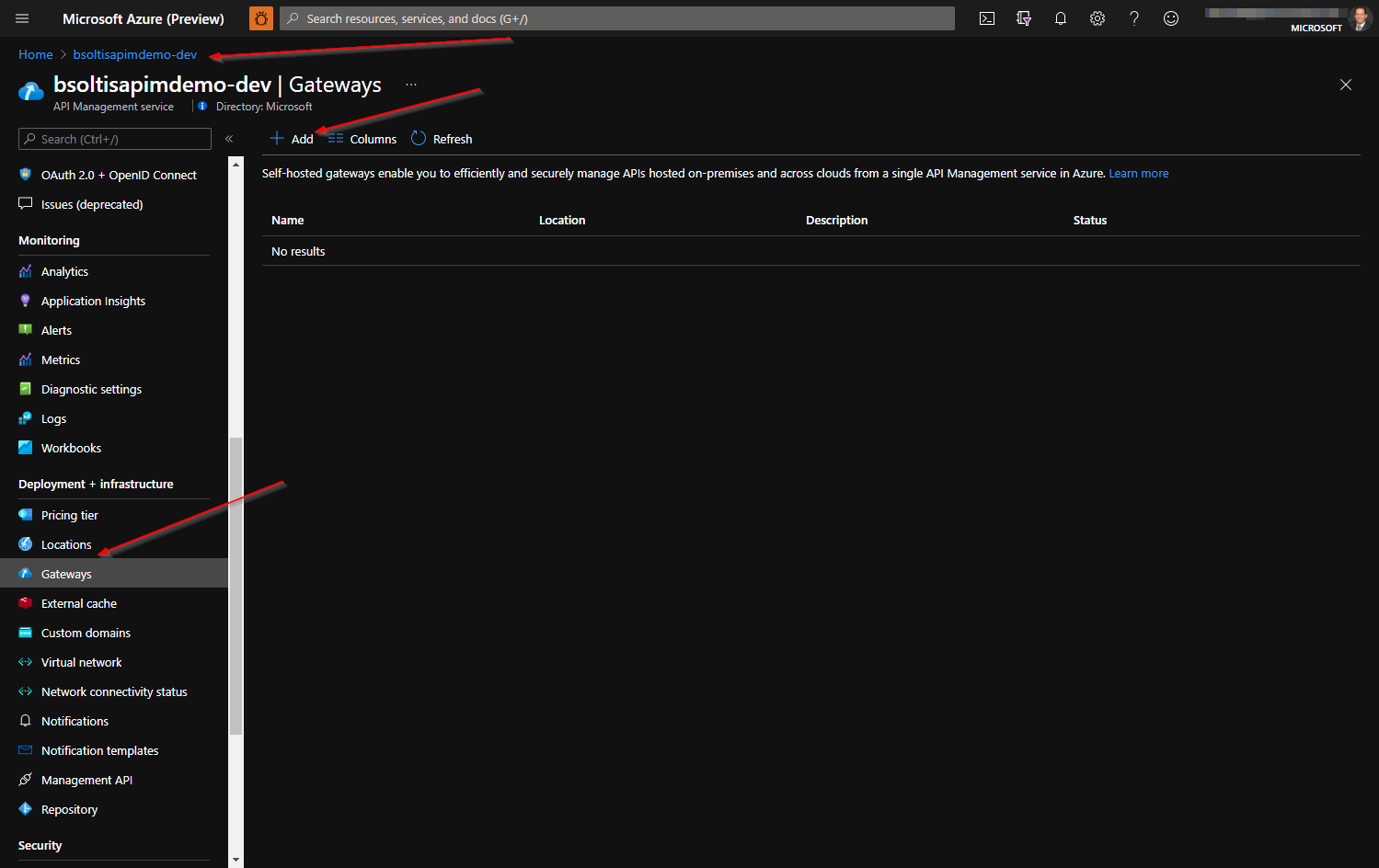
Task: Open the portal hamburger menu
Action: 22,18
